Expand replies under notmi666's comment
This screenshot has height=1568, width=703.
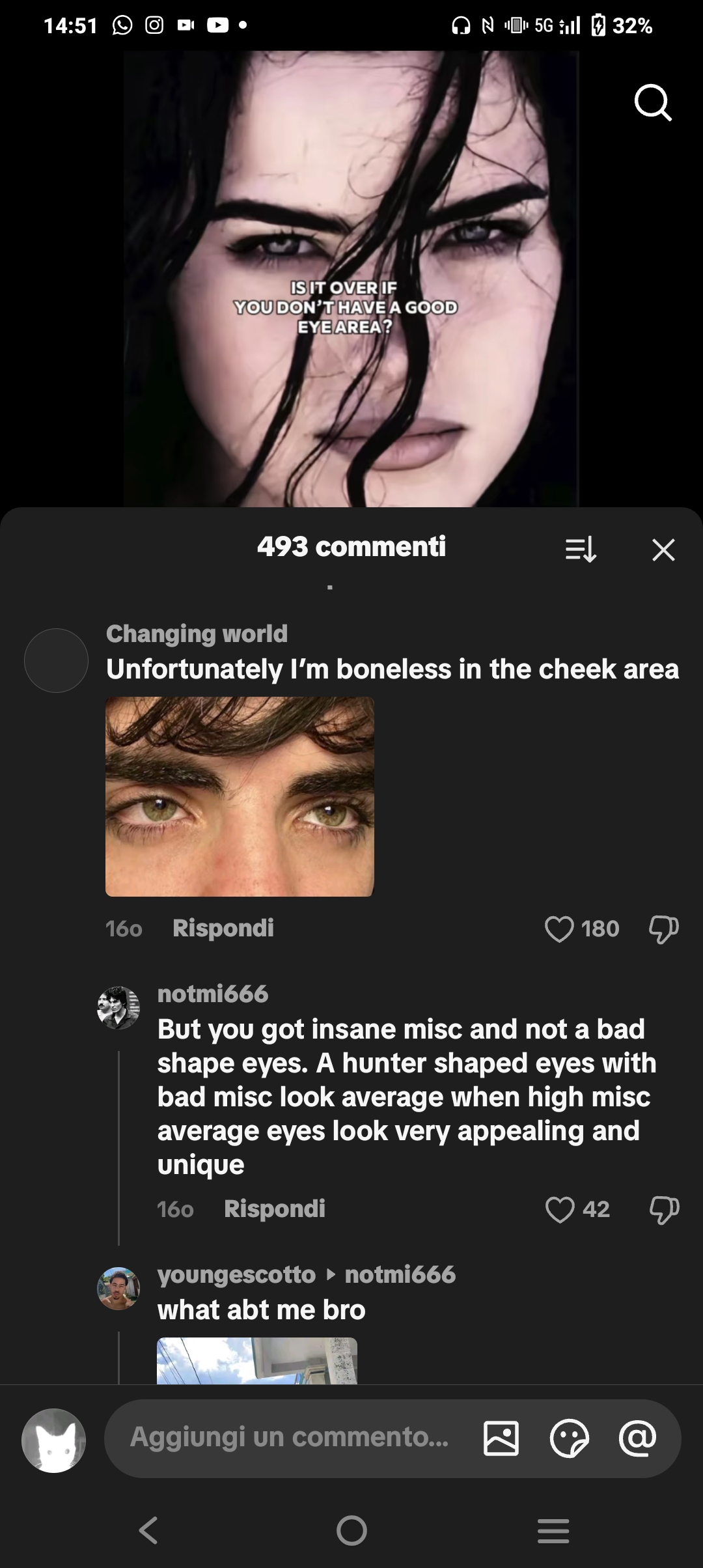[x=174, y=1209]
